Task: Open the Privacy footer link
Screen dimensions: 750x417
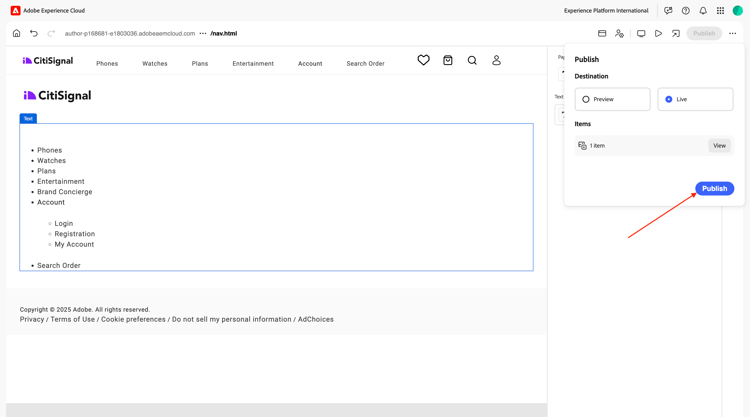Action: (x=32, y=319)
